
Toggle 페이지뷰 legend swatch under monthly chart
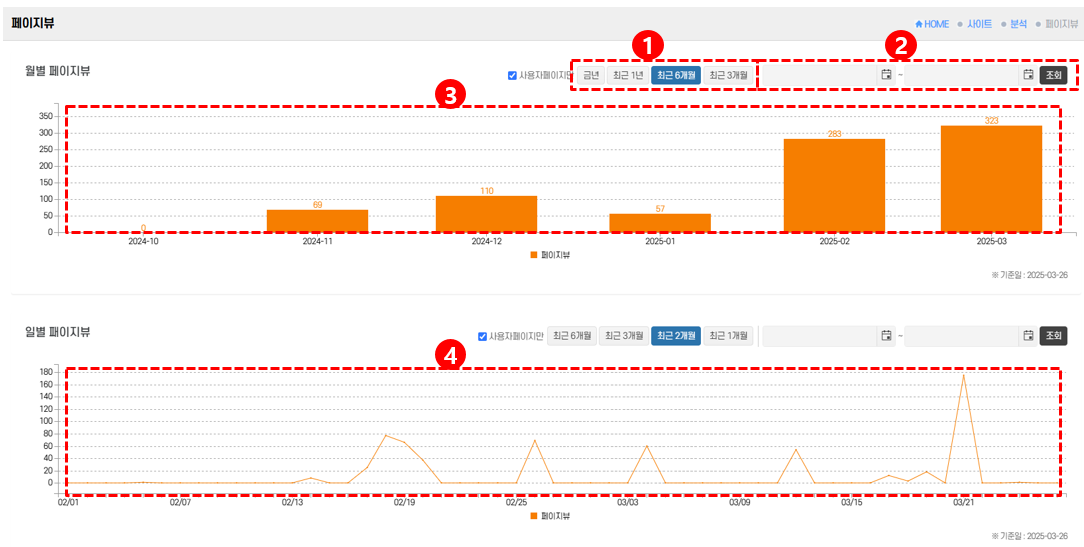pyautogui.click(x=534, y=255)
